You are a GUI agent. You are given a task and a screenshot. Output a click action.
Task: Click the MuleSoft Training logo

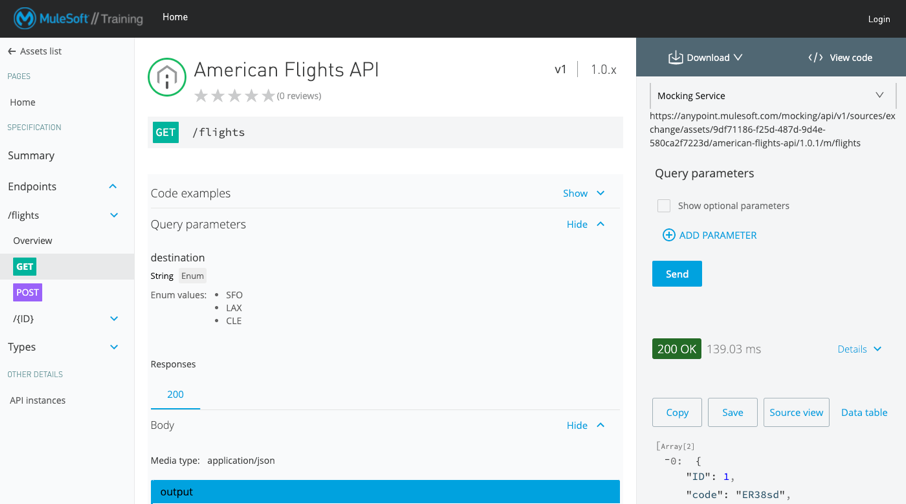(79, 18)
